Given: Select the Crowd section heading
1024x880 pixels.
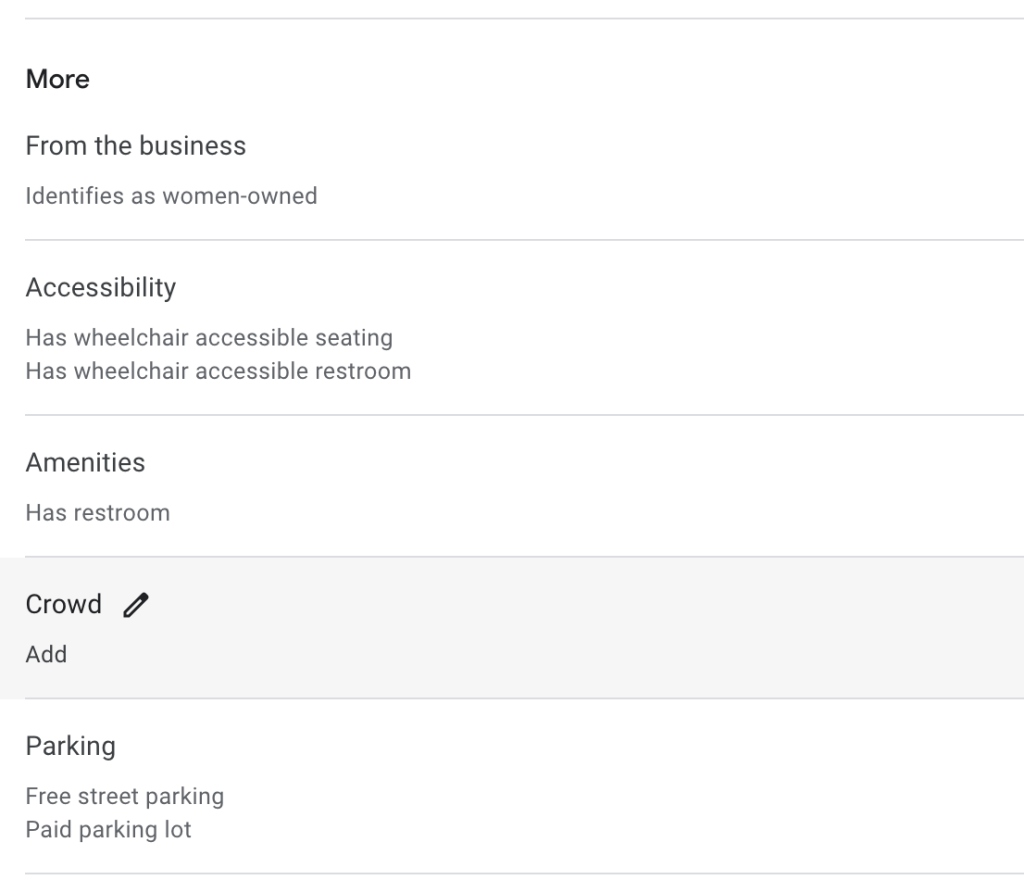Looking at the screenshot, I should coord(63,604).
